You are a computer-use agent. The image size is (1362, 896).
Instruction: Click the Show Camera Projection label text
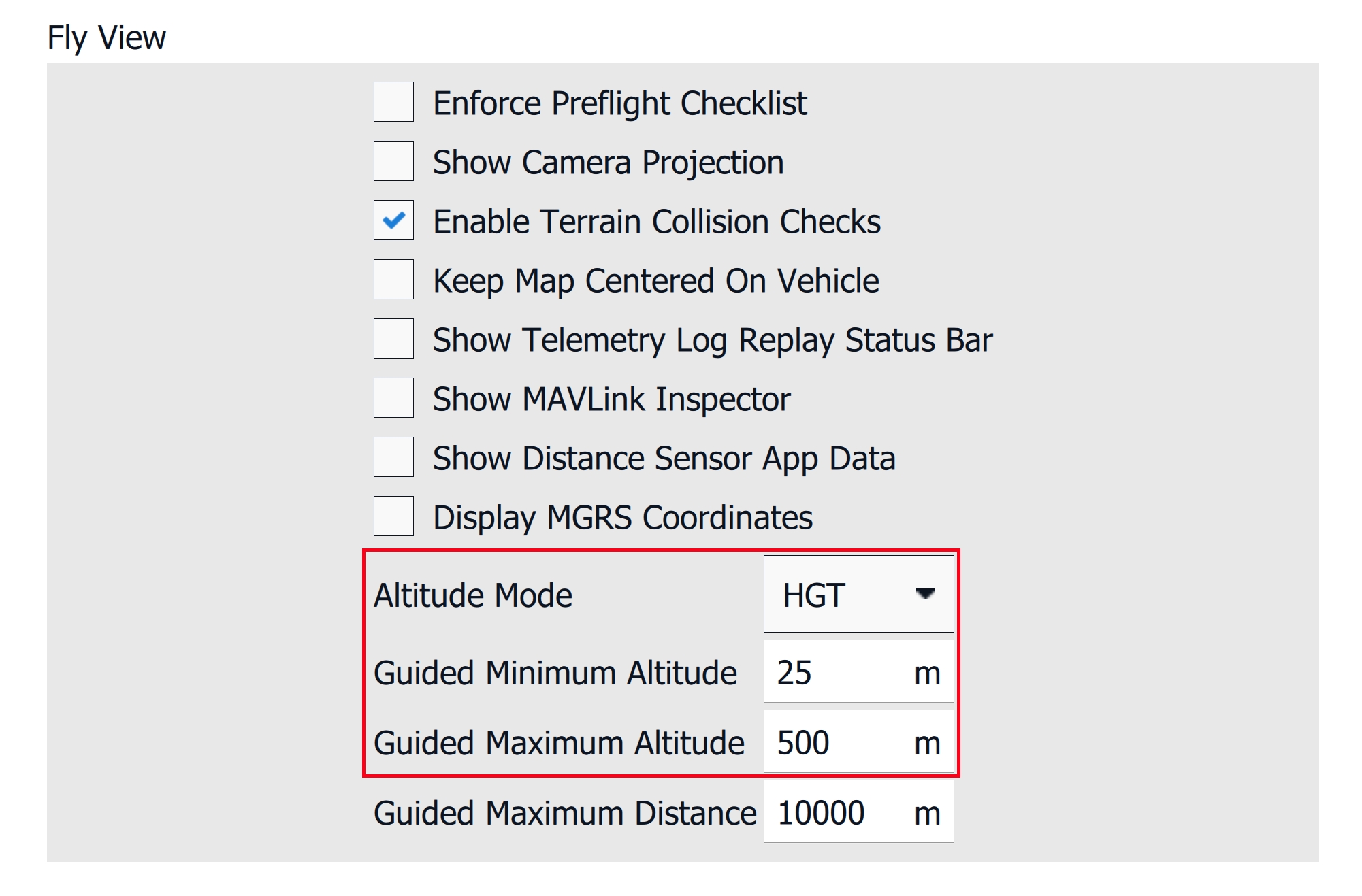pos(608,163)
